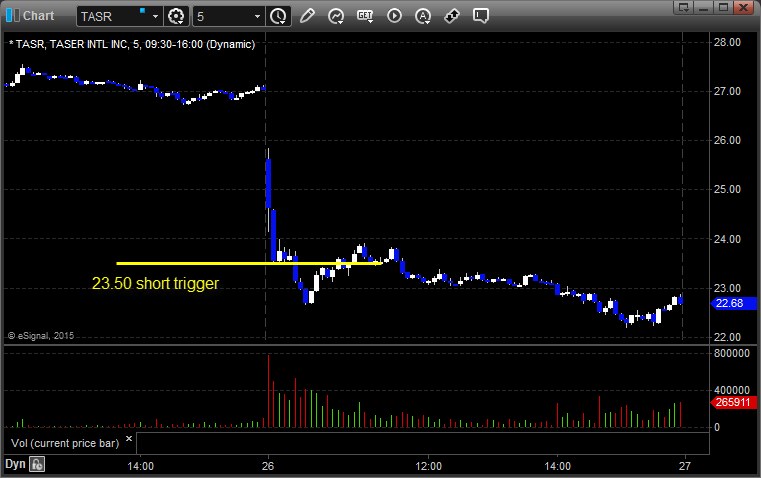Click the 27.00 price axis label
The width and height of the screenshot is (761, 478).
pos(727,91)
